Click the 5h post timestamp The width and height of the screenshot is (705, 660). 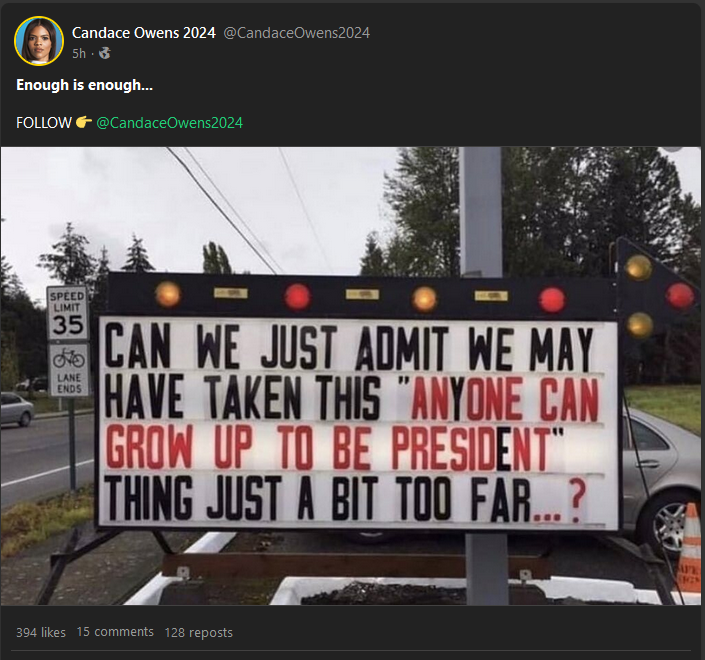pyautogui.click(x=79, y=54)
